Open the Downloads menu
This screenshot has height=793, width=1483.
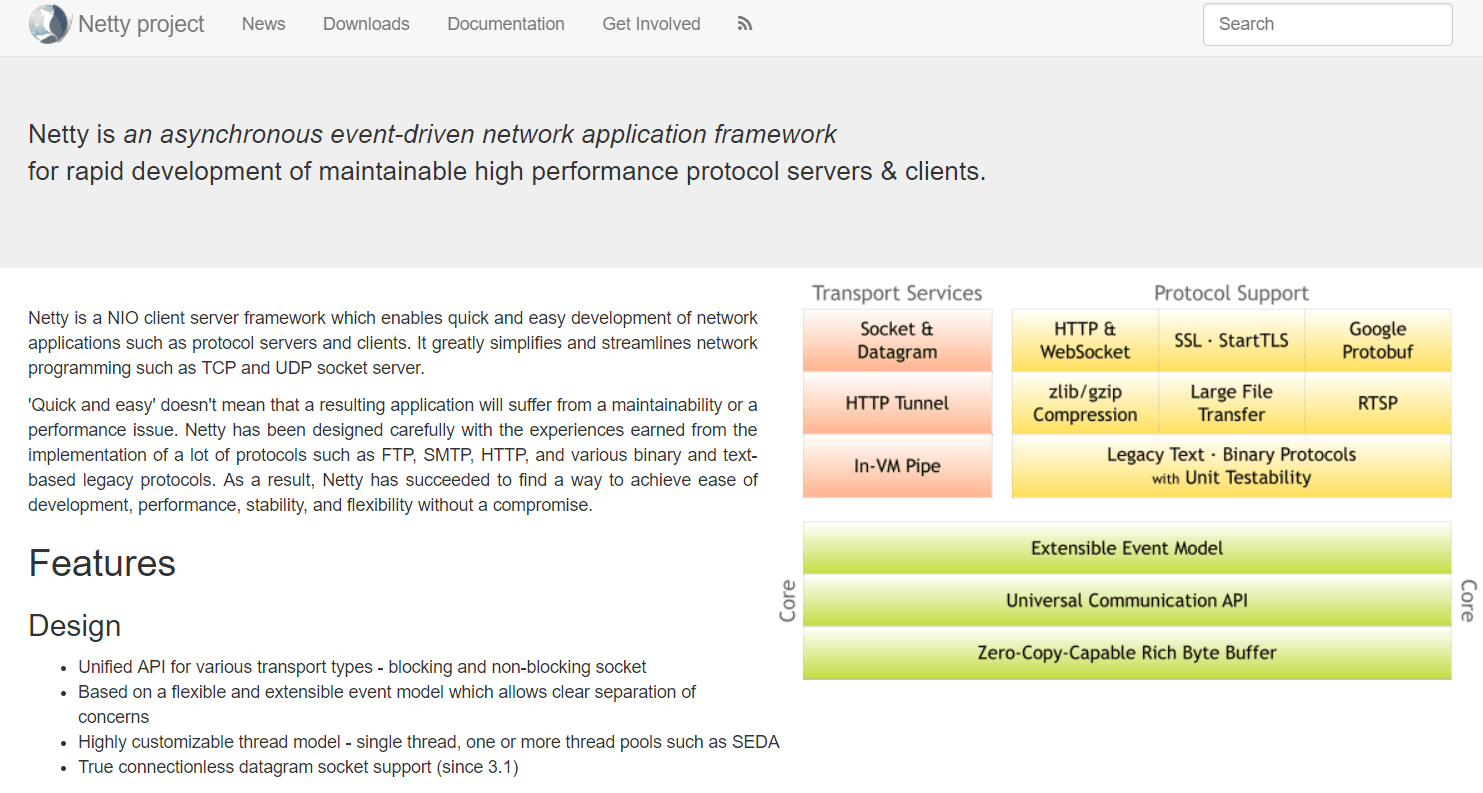(366, 24)
